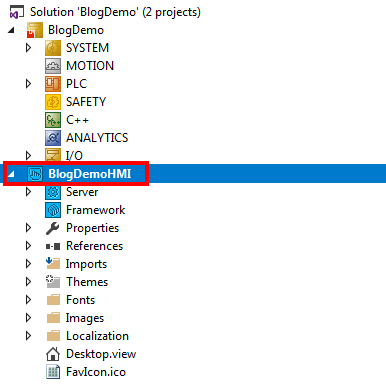The image size is (386, 385).
Task: Click the orange PLC icon
Action: tap(53, 84)
